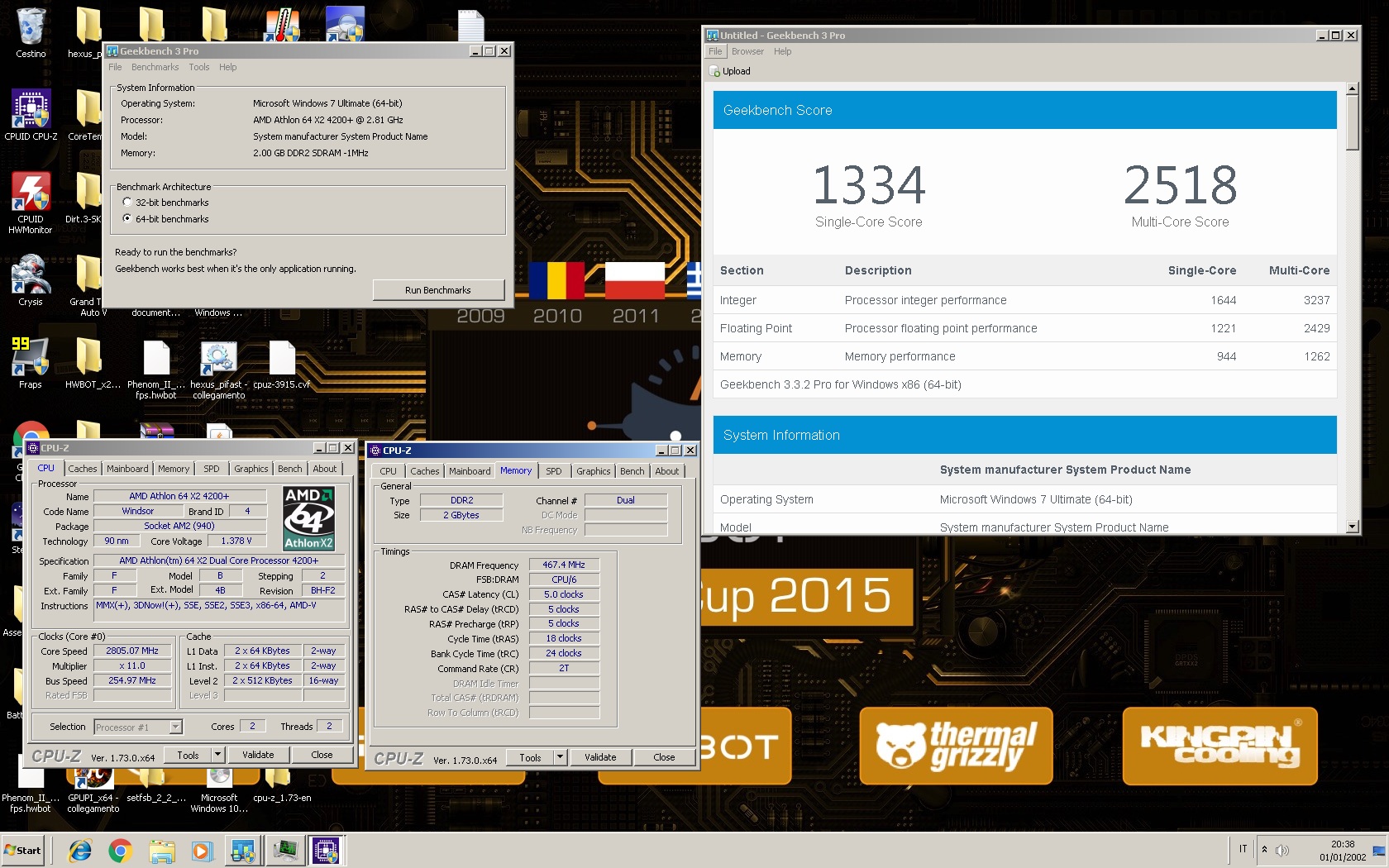Click Run Benchmarks button

click(438, 290)
